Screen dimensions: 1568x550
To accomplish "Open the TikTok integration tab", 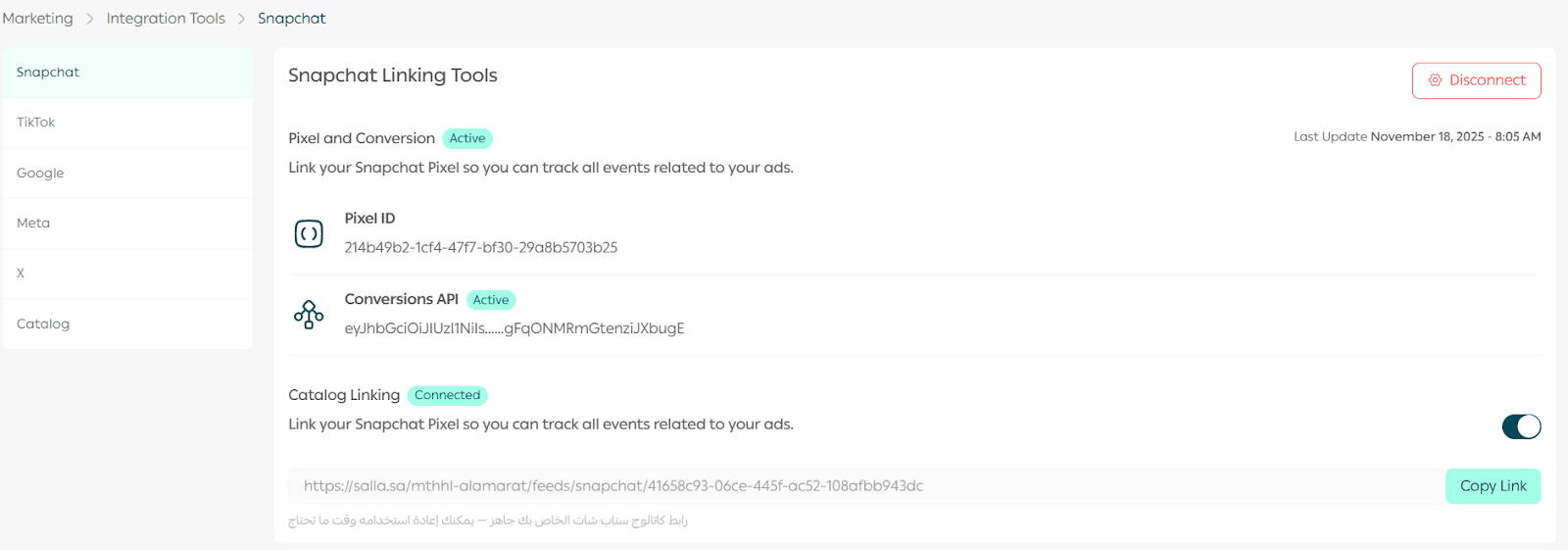I will [36, 123].
